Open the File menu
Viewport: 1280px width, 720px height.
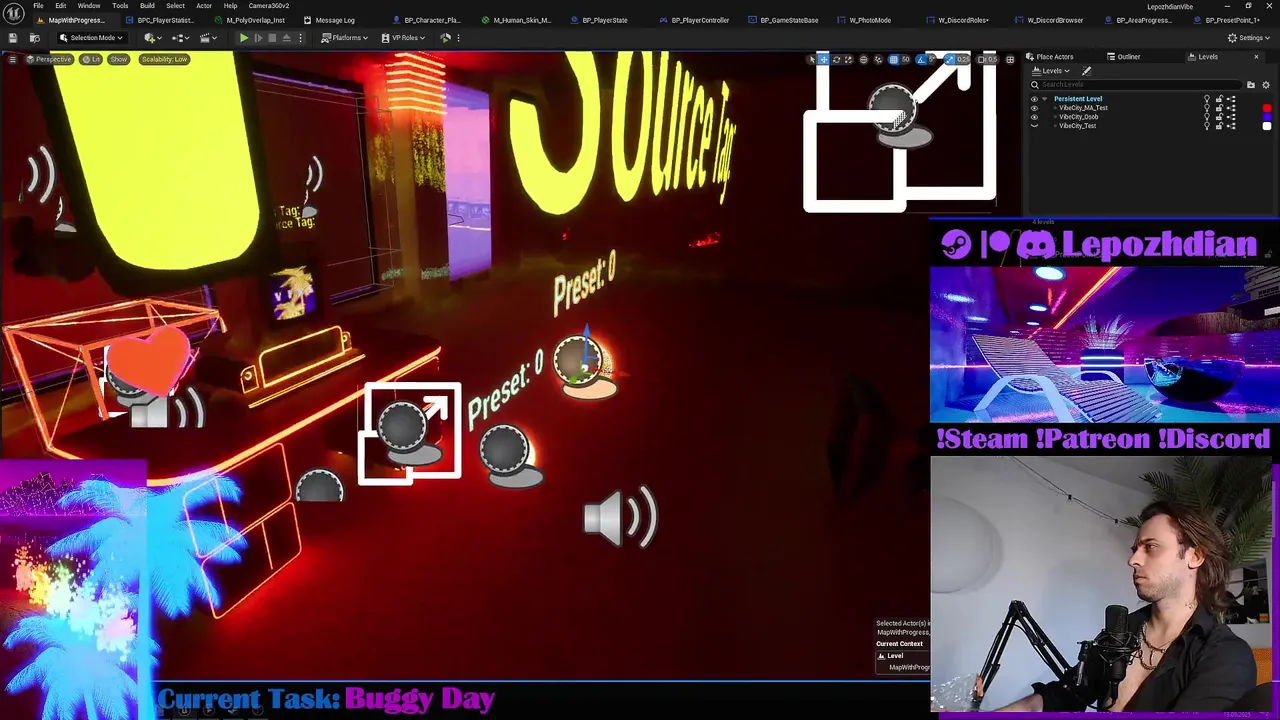(x=38, y=6)
